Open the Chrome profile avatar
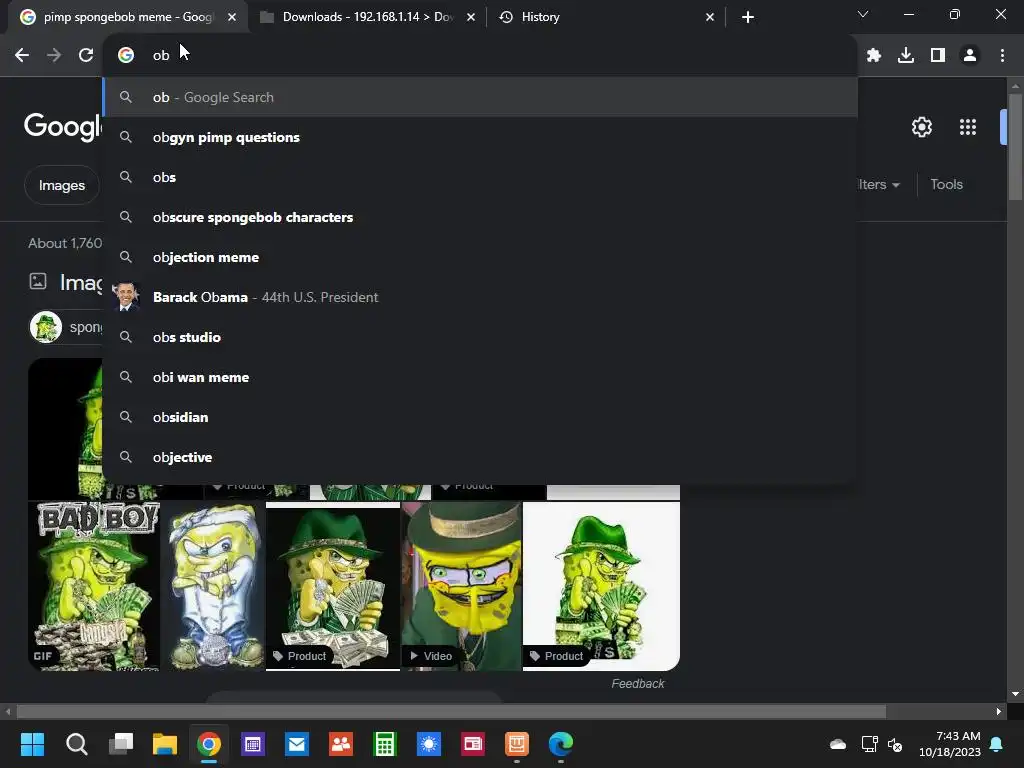This screenshot has width=1024, height=768. (970, 56)
